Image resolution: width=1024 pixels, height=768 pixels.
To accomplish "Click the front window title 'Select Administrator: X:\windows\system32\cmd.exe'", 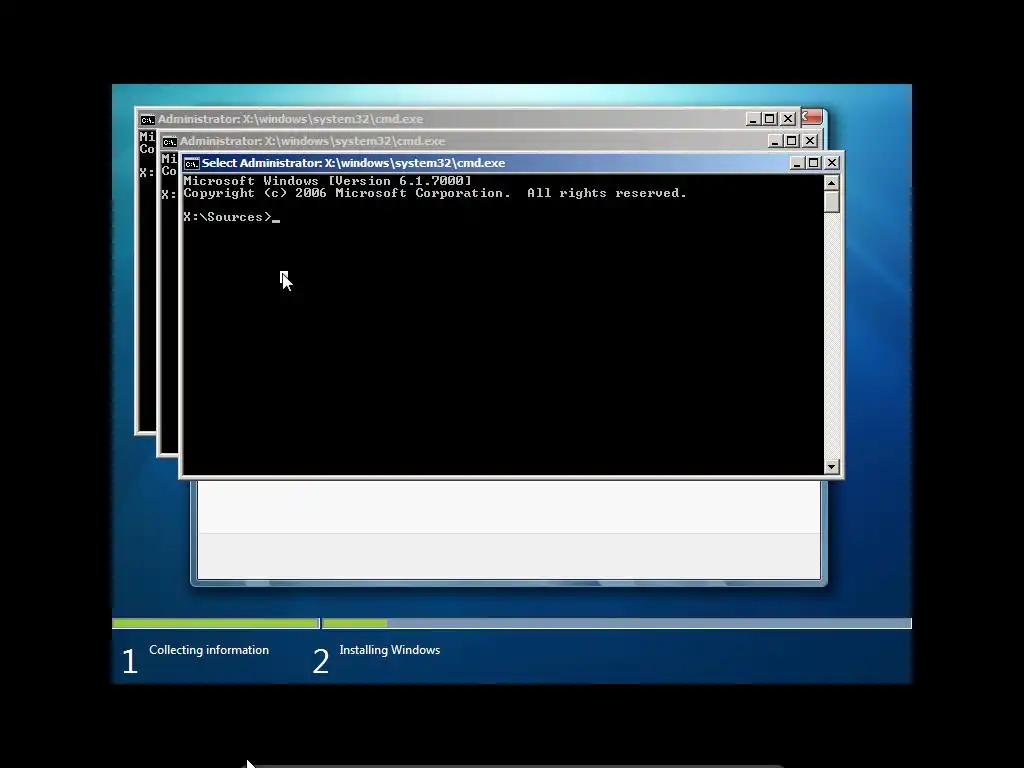I will click(353, 163).
